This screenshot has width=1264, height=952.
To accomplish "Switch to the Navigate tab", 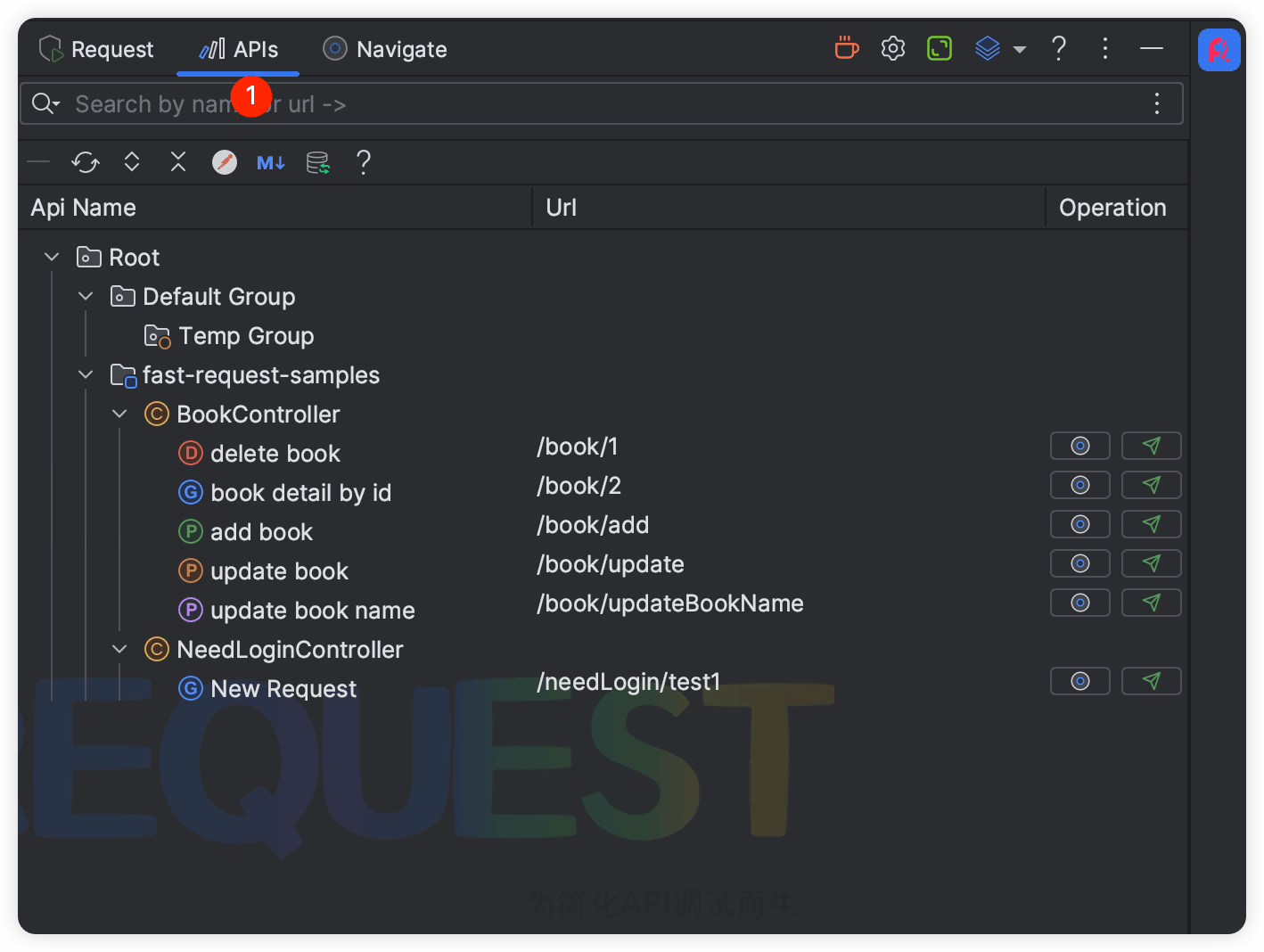I will (x=385, y=49).
